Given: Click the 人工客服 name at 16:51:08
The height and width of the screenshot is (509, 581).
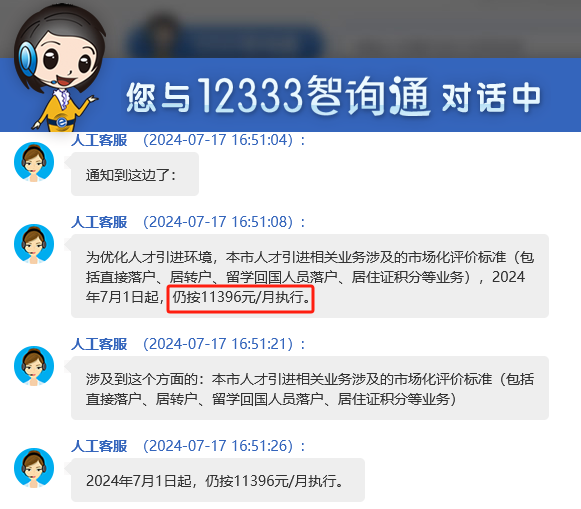Looking at the screenshot, I should pos(99,222).
